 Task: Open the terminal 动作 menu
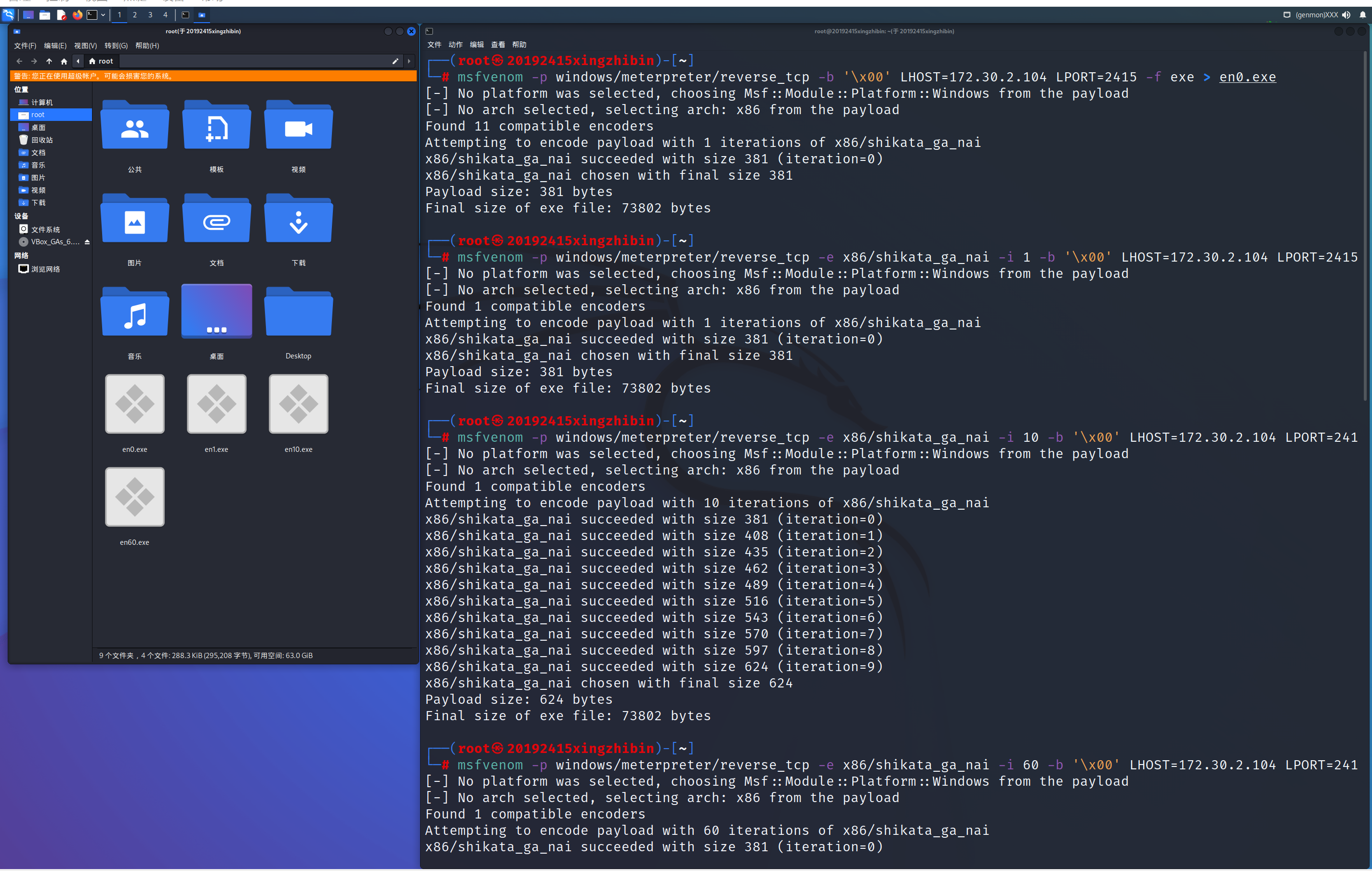tap(455, 44)
